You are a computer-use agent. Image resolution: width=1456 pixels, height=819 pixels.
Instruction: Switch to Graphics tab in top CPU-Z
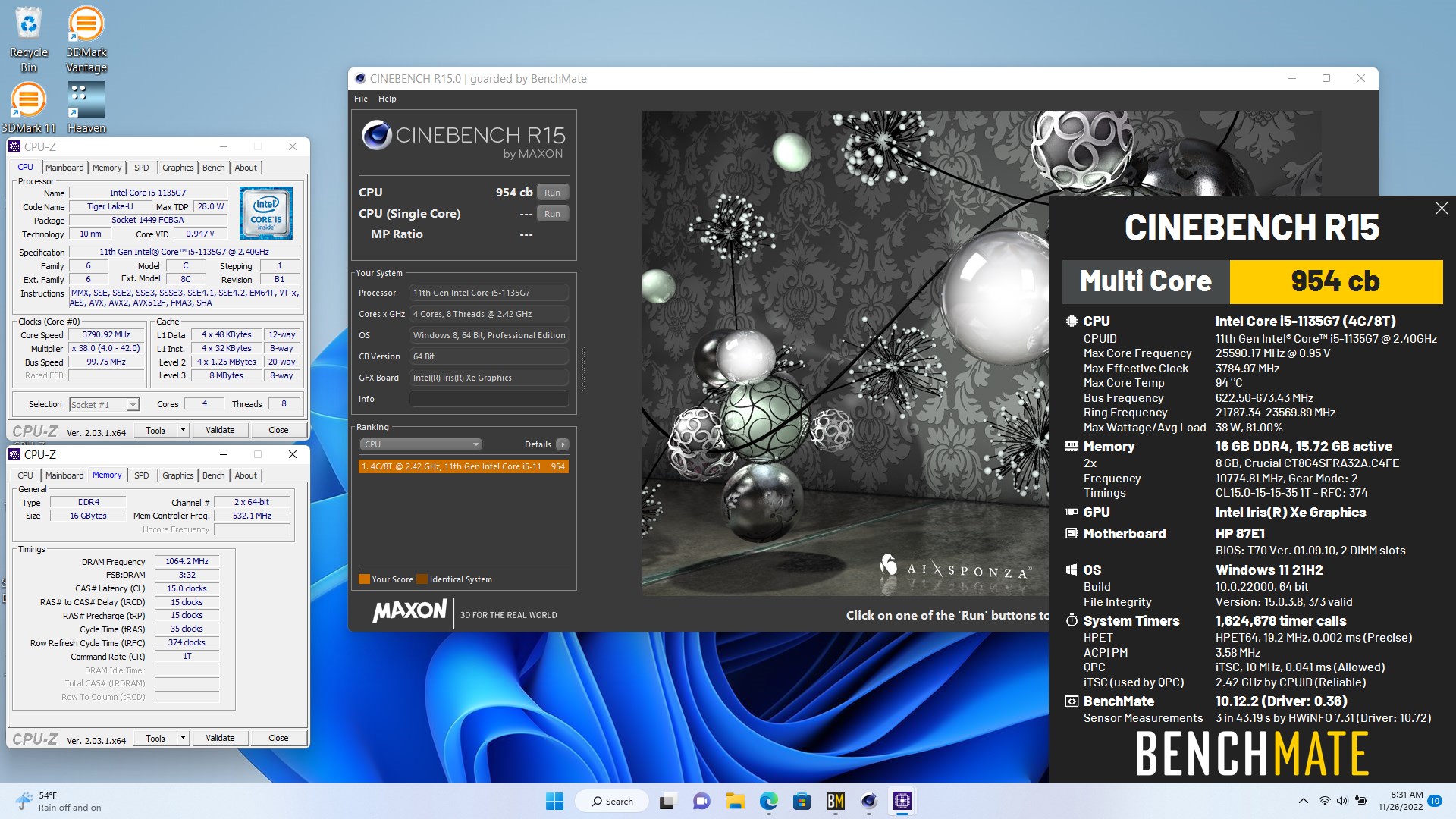(178, 168)
